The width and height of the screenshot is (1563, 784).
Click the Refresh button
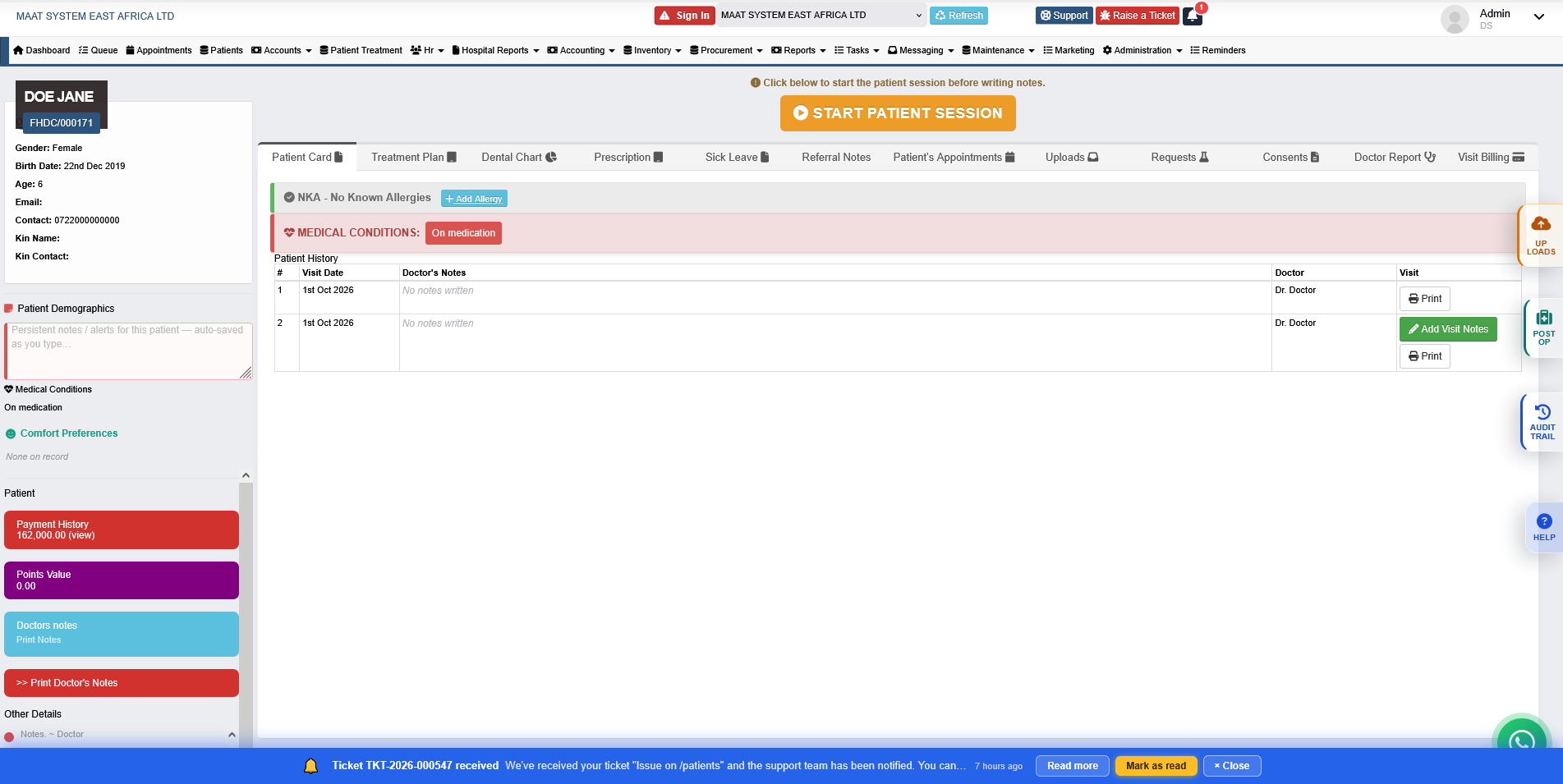coord(958,16)
